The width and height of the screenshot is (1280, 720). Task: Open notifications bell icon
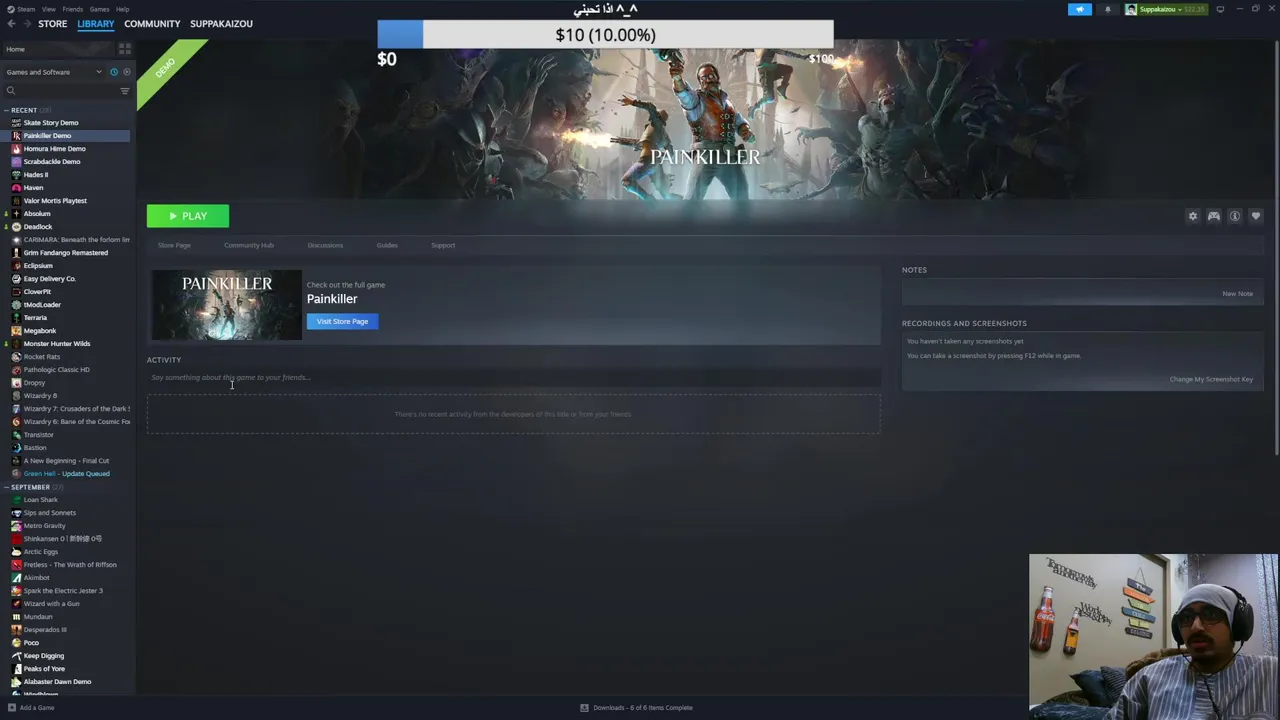(1107, 9)
